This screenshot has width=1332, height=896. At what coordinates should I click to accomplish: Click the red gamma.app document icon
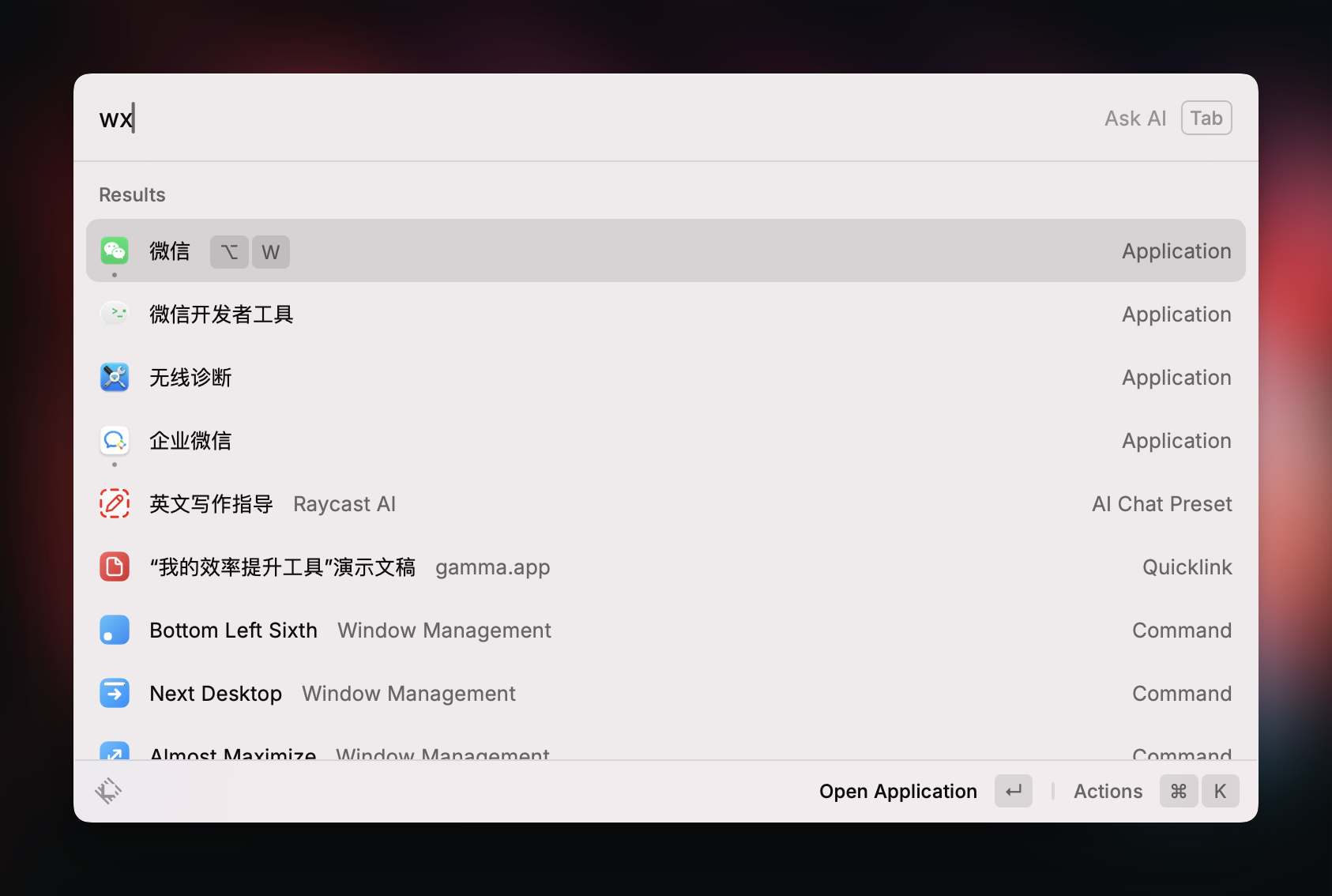(x=115, y=567)
